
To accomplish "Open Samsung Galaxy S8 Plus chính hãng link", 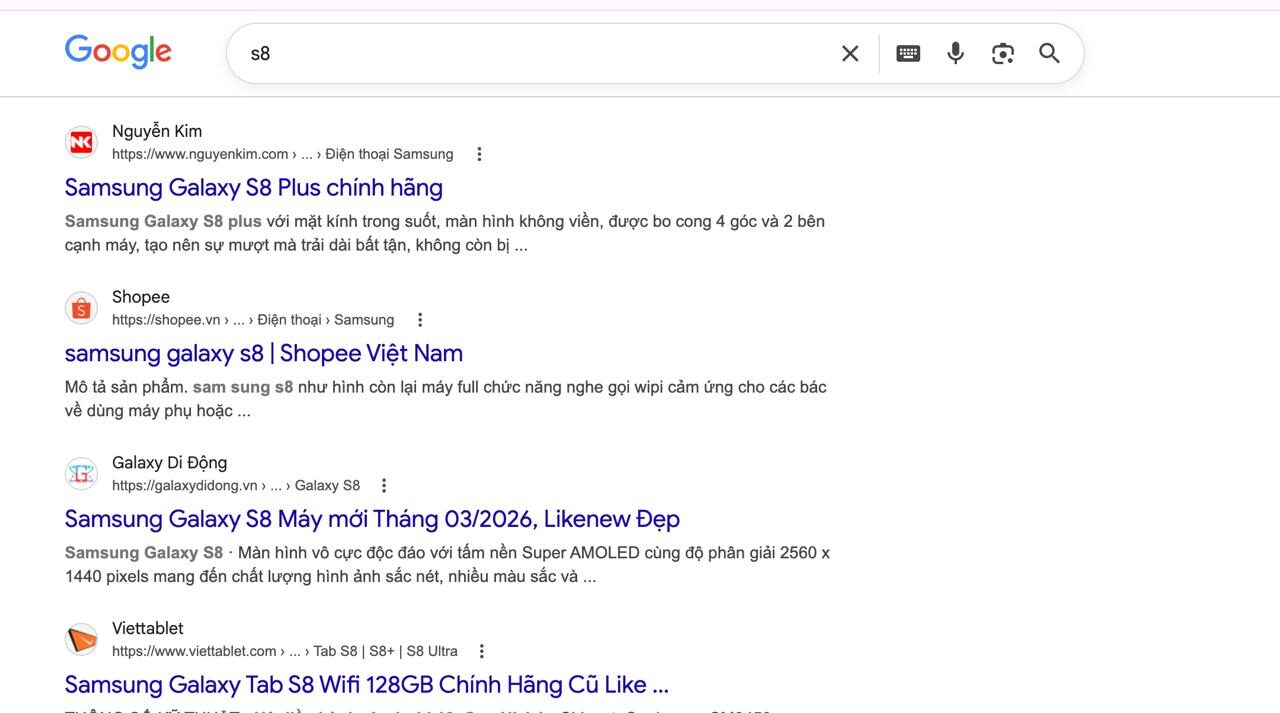I will click(254, 188).
